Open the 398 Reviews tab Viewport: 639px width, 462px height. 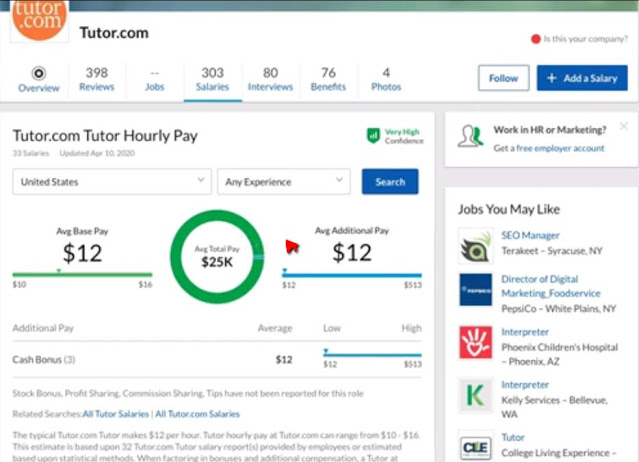(x=97, y=79)
